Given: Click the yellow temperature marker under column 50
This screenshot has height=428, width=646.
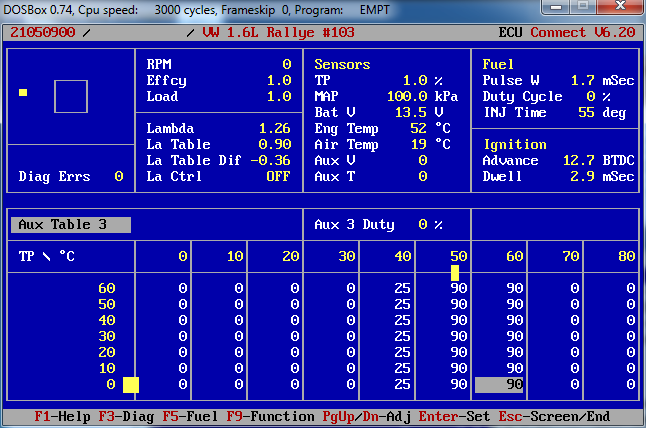Looking at the screenshot, I should pos(455,272).
